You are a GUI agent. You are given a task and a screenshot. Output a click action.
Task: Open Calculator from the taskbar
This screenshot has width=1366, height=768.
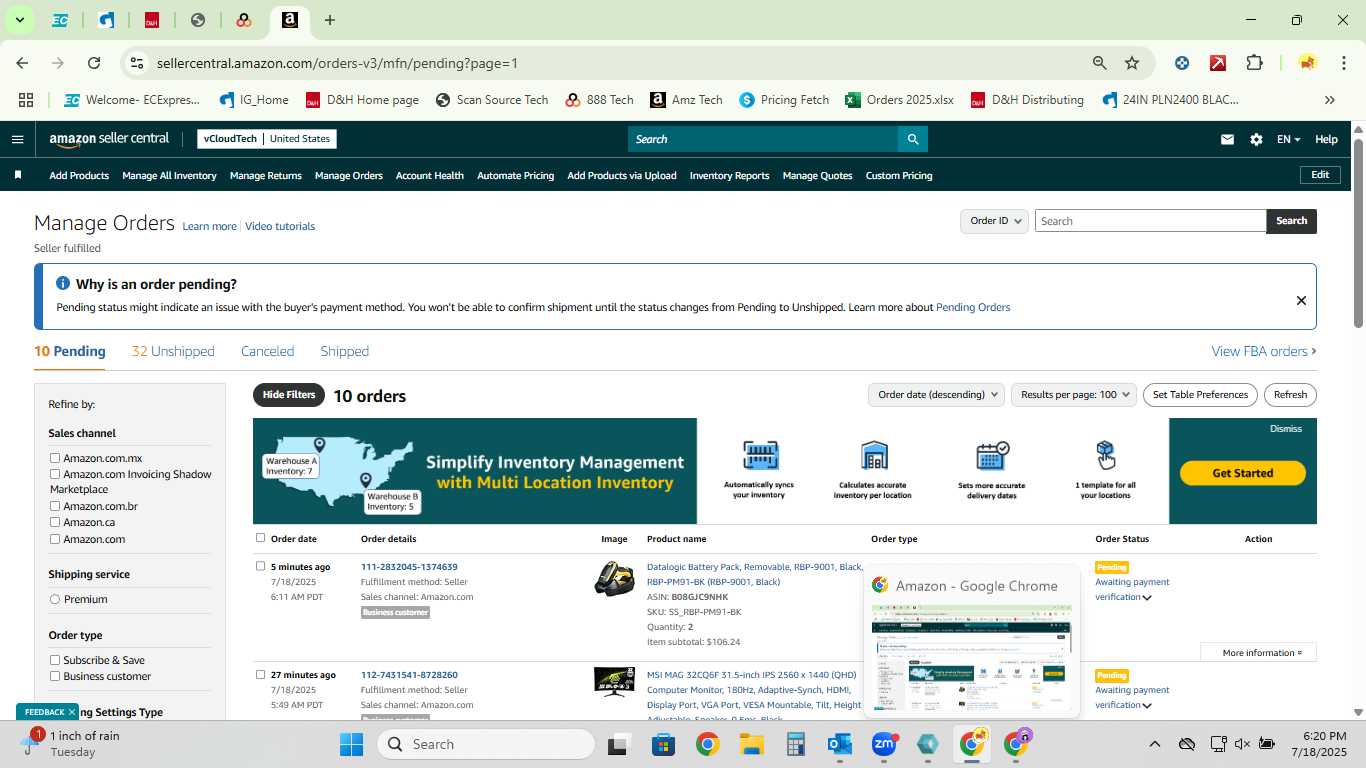(796, 744)
